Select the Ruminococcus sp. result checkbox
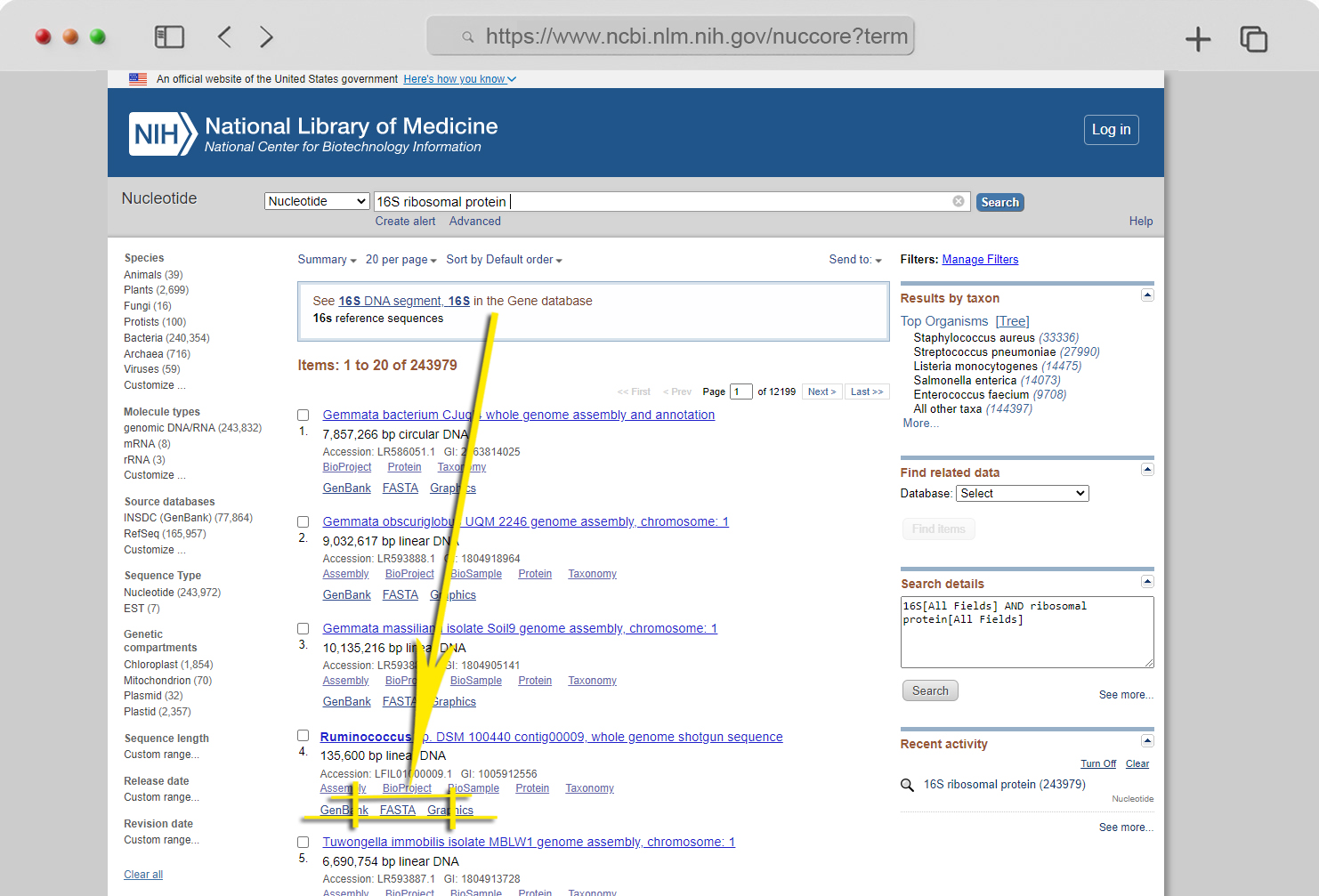 (x=303, y=736)
